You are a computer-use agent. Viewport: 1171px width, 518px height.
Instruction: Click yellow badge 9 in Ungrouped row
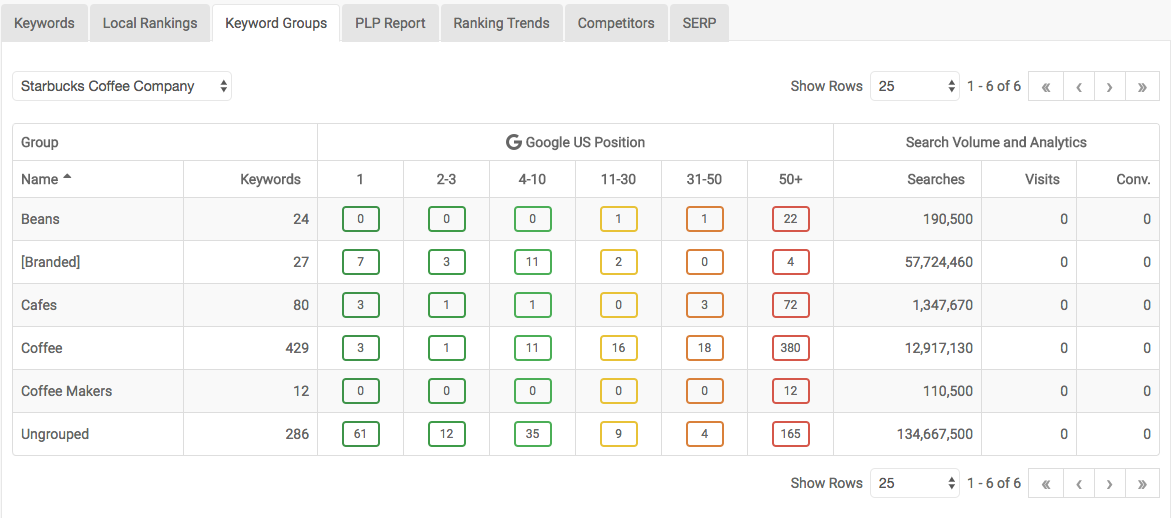pos(619,434)
